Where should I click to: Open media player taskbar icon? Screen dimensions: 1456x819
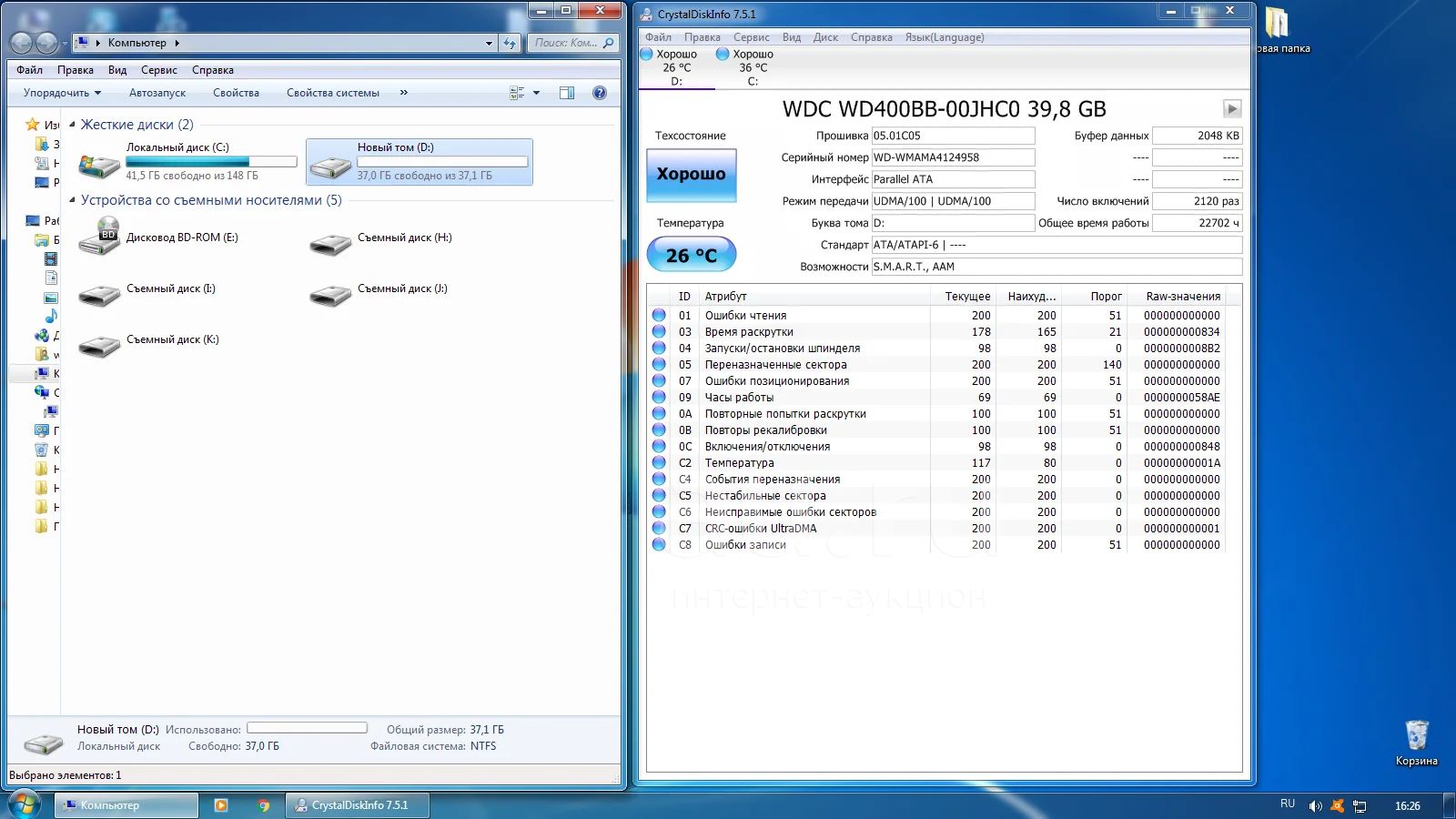(x=220, y=805)
